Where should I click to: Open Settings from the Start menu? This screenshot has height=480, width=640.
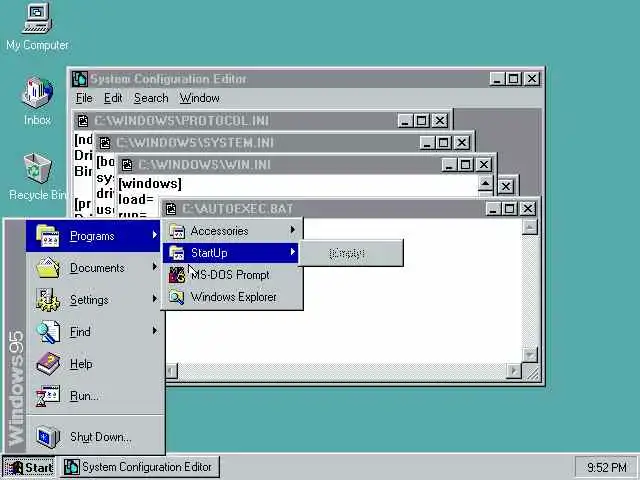click(93, 300)
